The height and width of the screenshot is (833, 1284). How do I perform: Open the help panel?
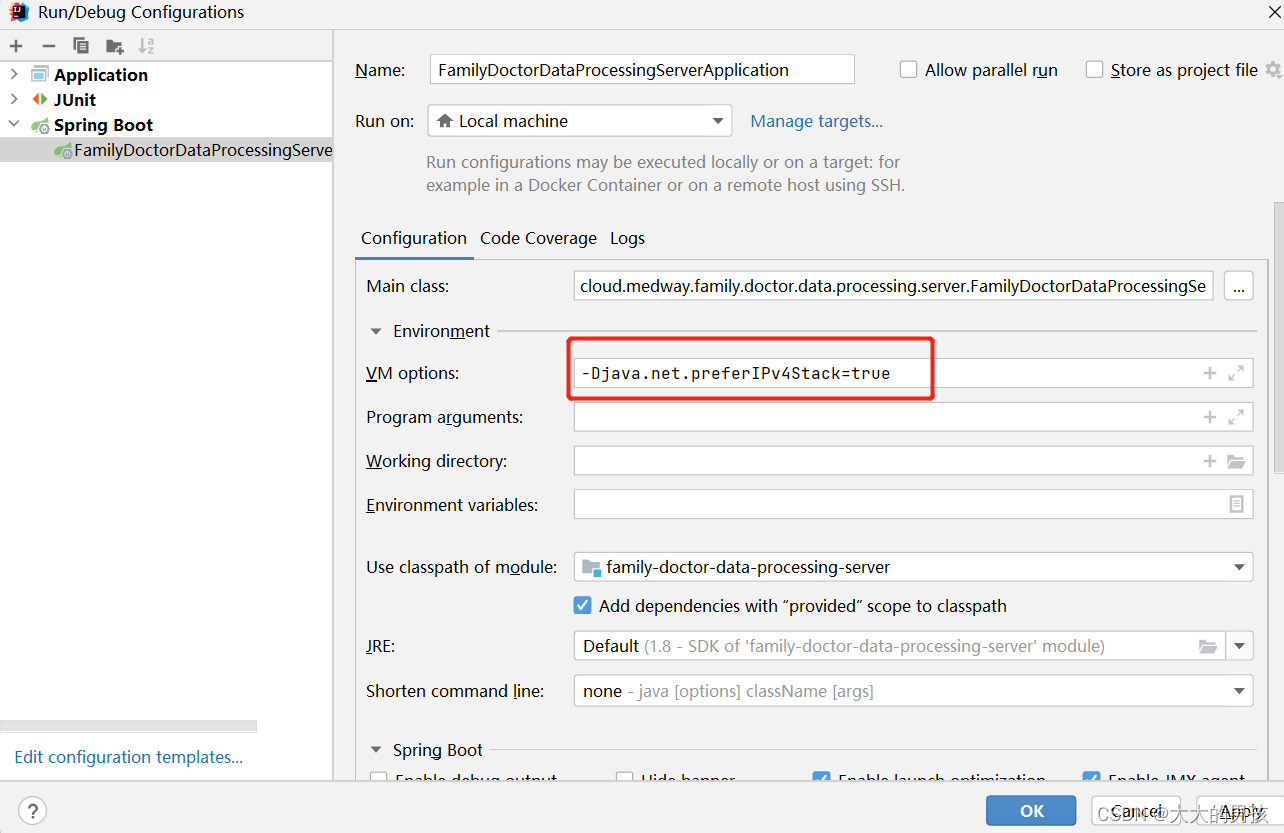coord(32,810)
